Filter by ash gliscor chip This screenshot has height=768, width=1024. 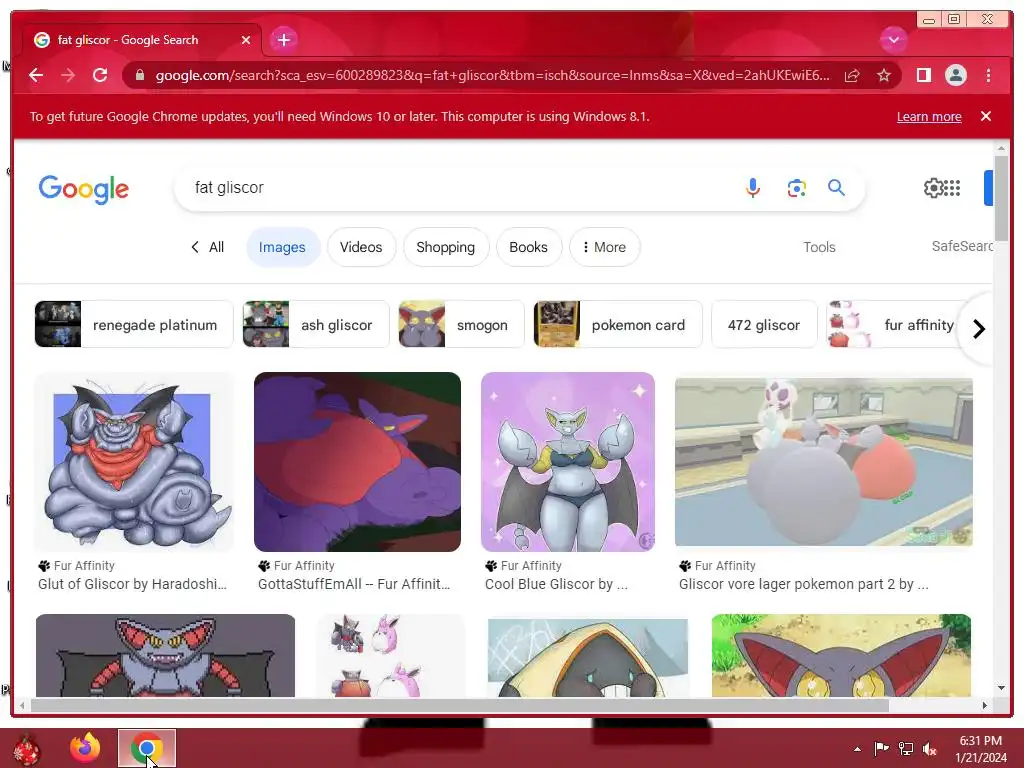[316, 325]
